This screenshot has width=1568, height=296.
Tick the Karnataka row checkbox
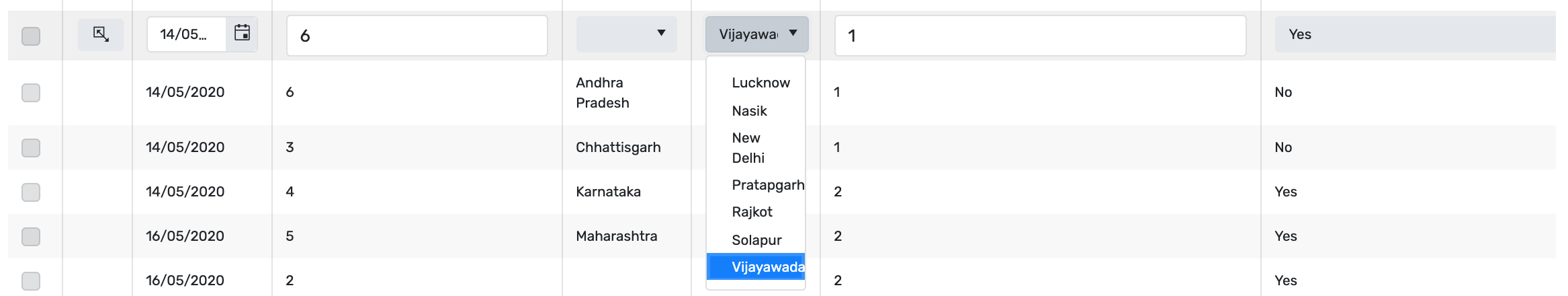[31, 192]
